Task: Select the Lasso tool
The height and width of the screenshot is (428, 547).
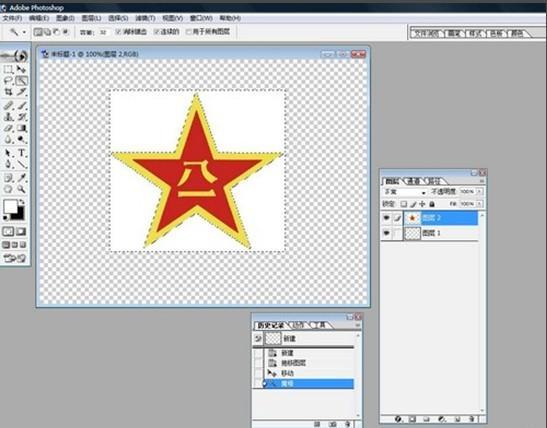Action: coord(8,81)
